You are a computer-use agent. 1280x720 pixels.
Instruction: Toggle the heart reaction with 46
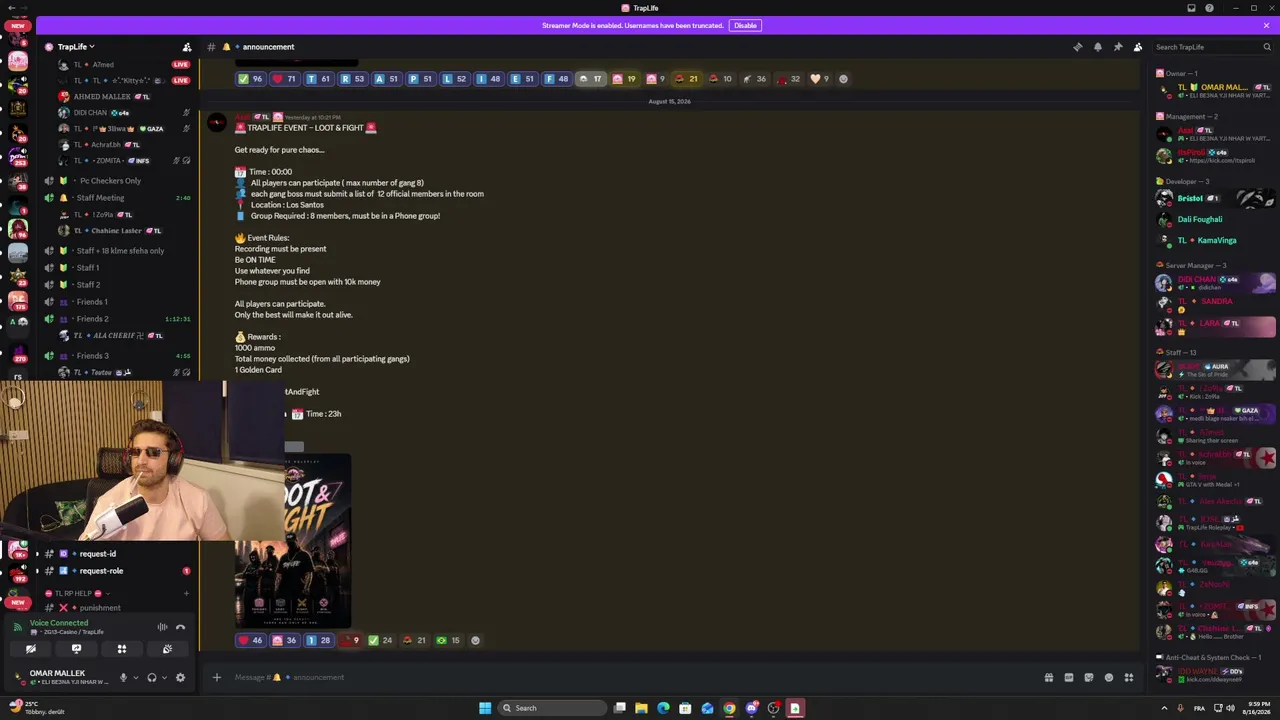click(250, 640)
